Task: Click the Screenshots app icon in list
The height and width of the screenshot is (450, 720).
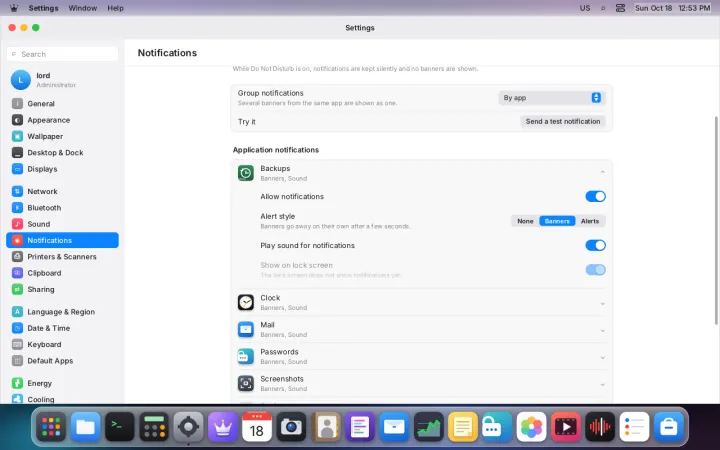Action: (x=246, y=383)
